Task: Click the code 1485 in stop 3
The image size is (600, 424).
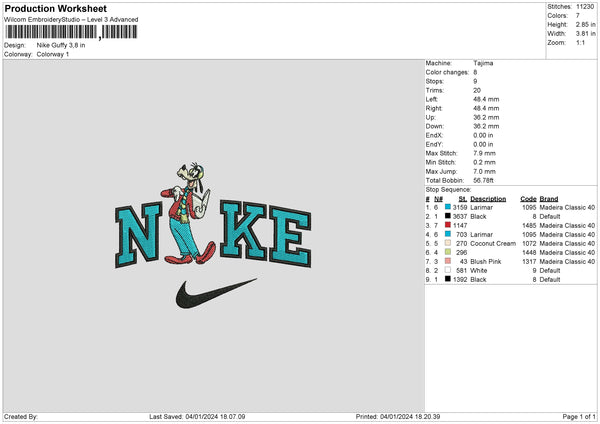Action: point(529,225)
